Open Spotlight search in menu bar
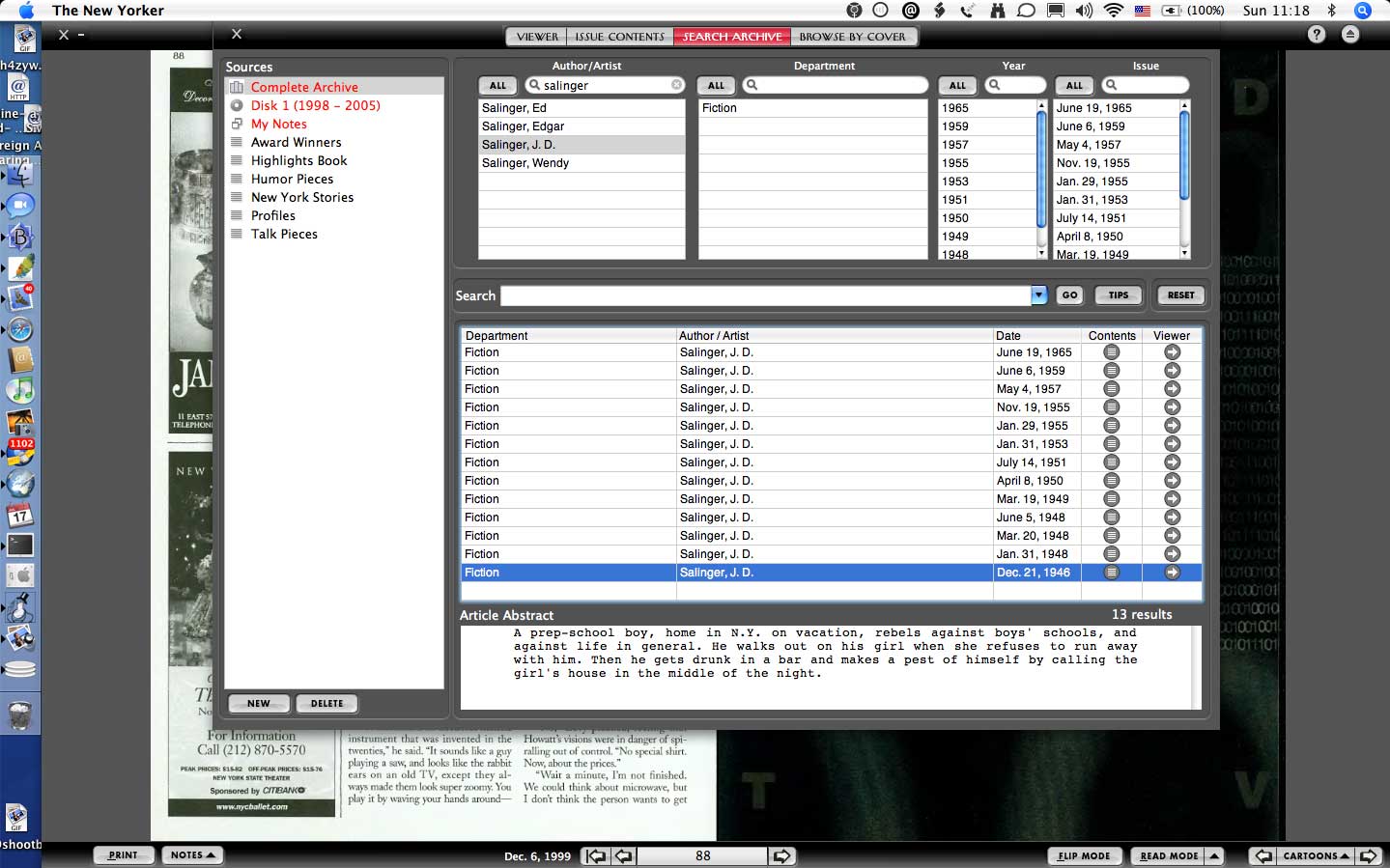The width and height of the screenshot is (1390, 868). [x=1363, y=11]
